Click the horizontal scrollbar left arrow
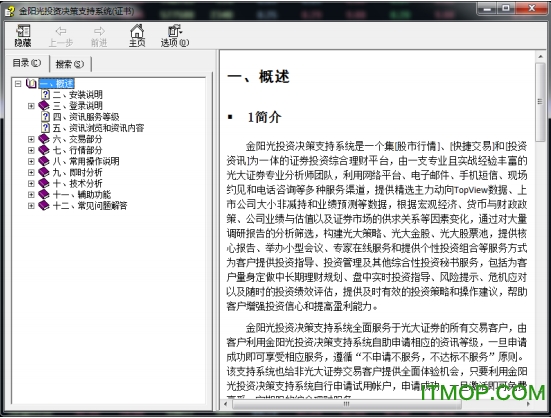Viewport: 551px width, 418px height. [x=226, y=404]
